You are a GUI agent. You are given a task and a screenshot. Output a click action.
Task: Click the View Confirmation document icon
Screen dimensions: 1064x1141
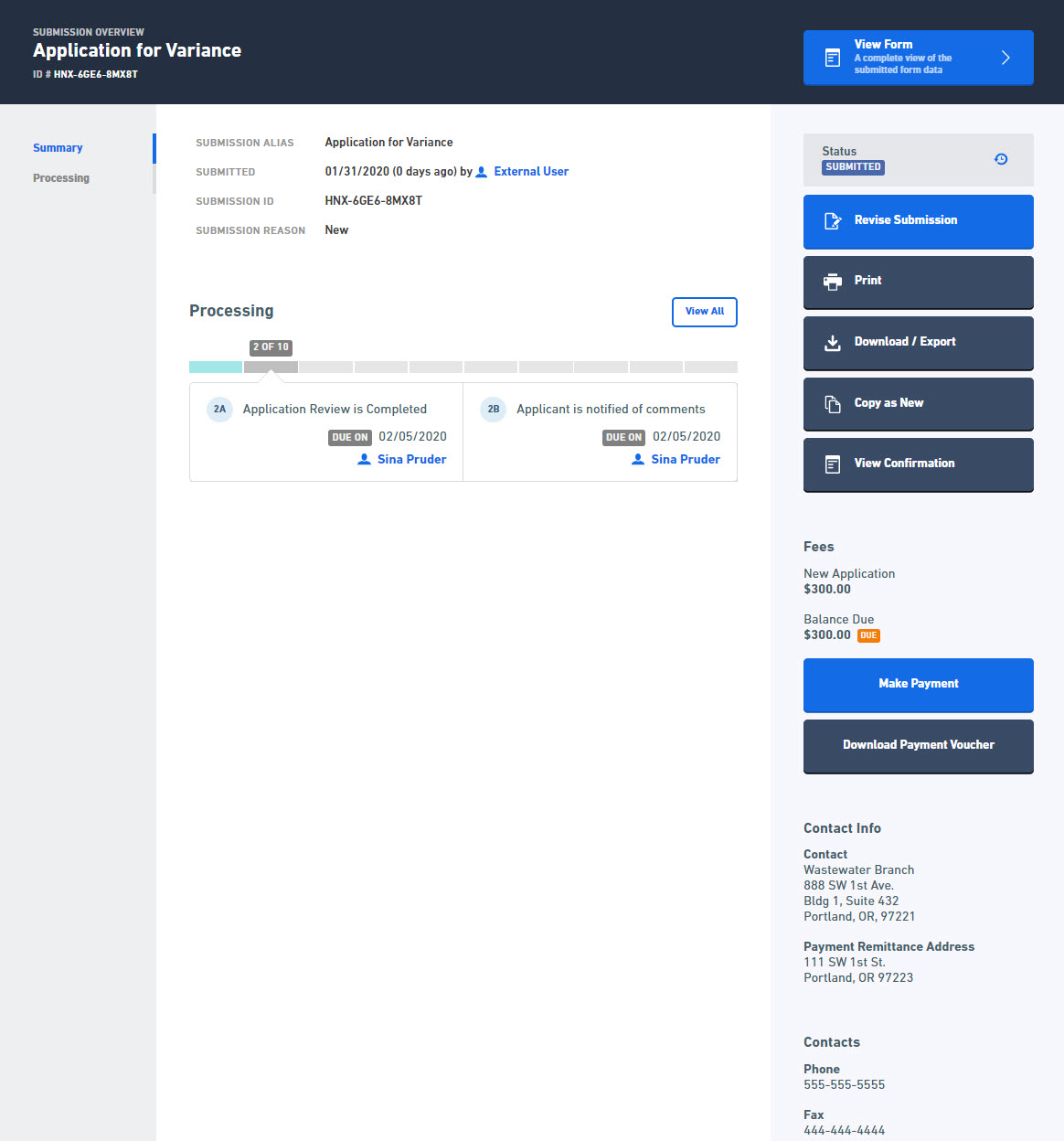833,464
